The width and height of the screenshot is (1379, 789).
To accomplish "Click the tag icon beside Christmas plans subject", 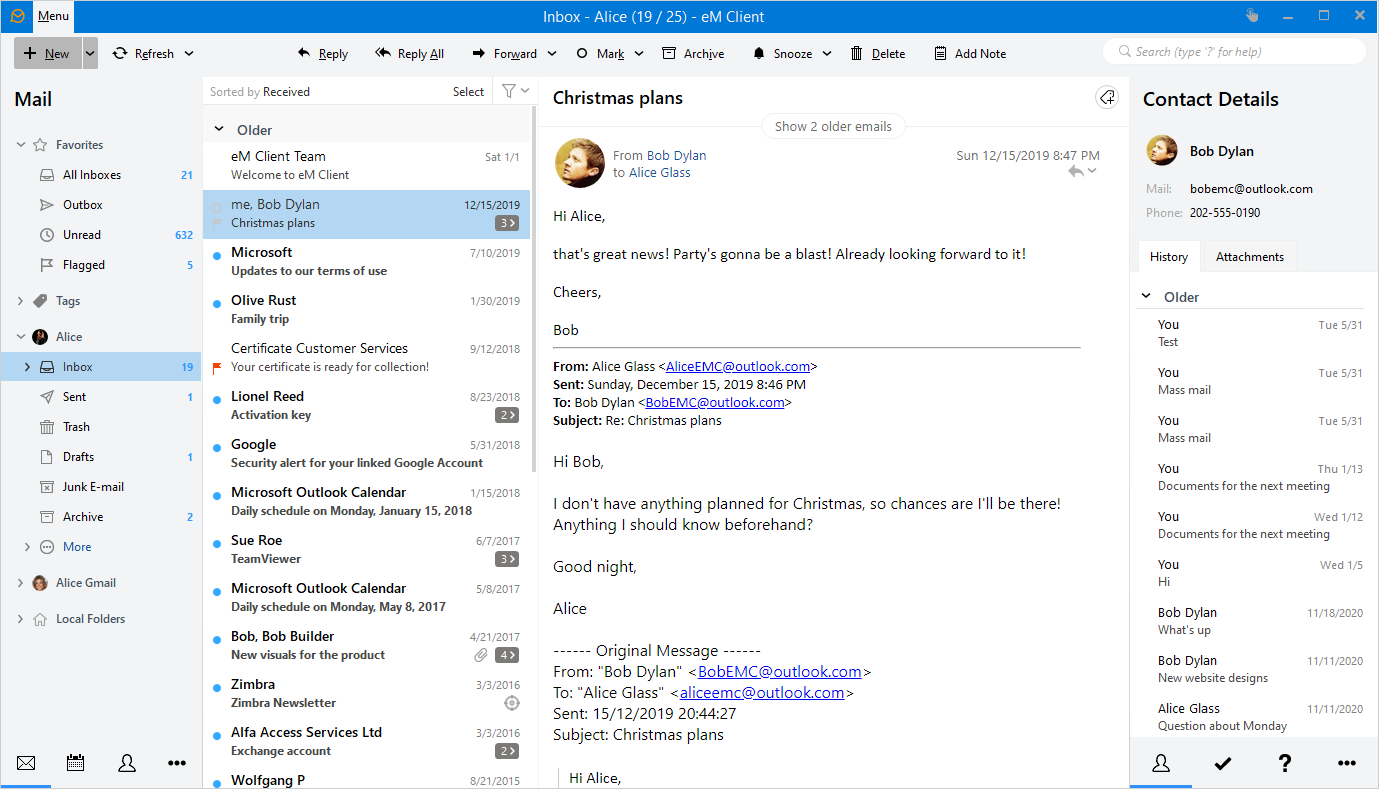I will coord(1106,97).
